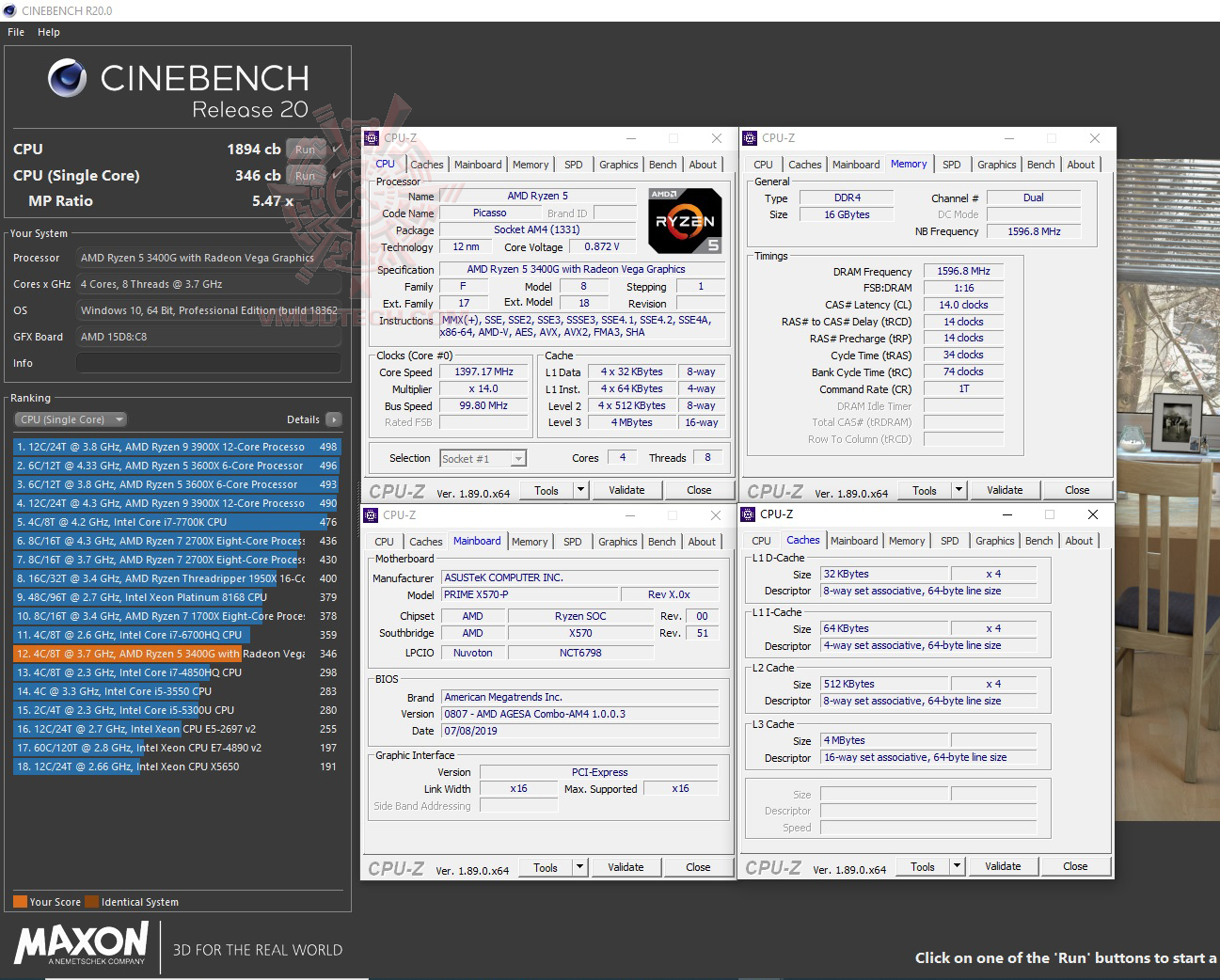The height and width of the screenshot is (980, 1220).
Task: Select ranking entry Ryzen 5 3600X at 4.33 GHz
Action: pyautogui.click(x=177, y=466)
